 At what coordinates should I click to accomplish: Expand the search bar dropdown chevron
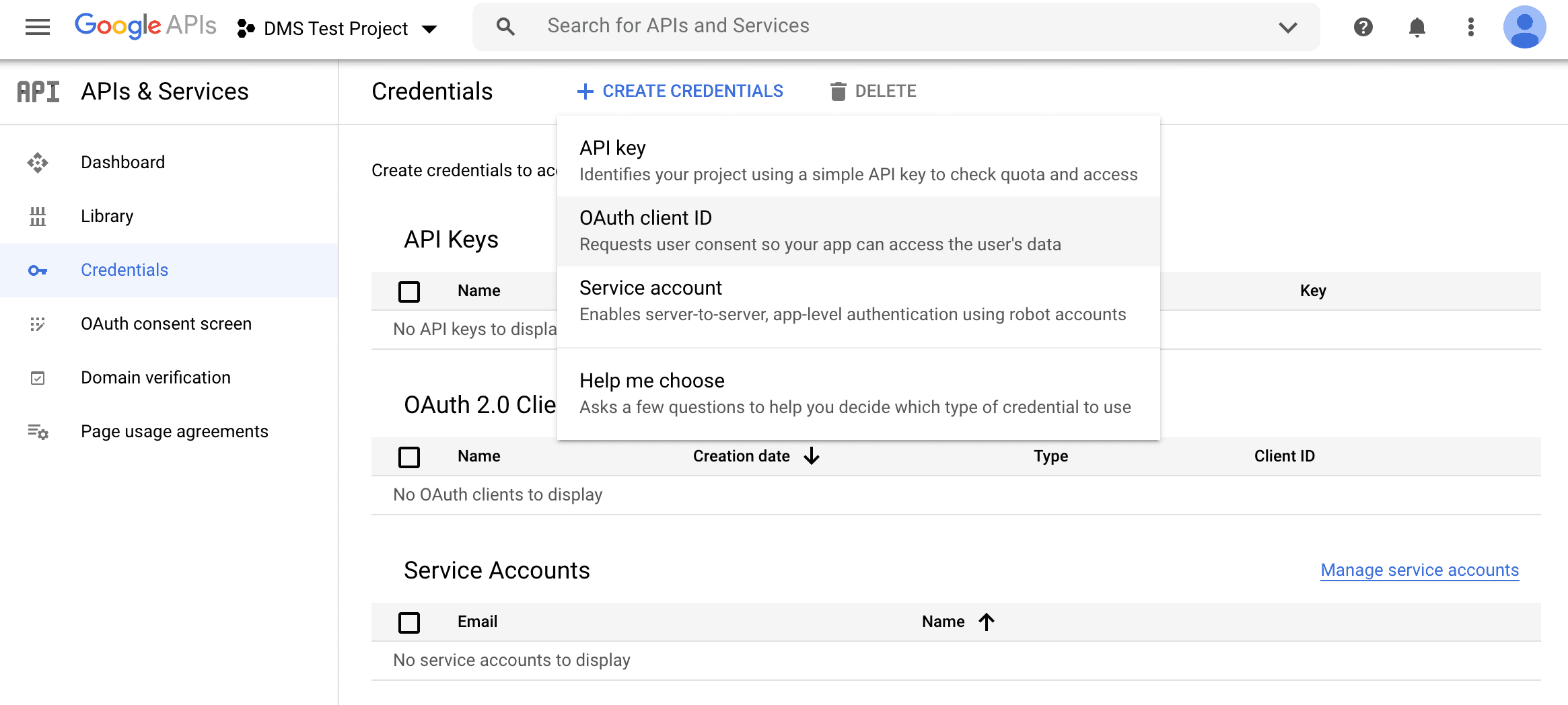[1287, 28]
